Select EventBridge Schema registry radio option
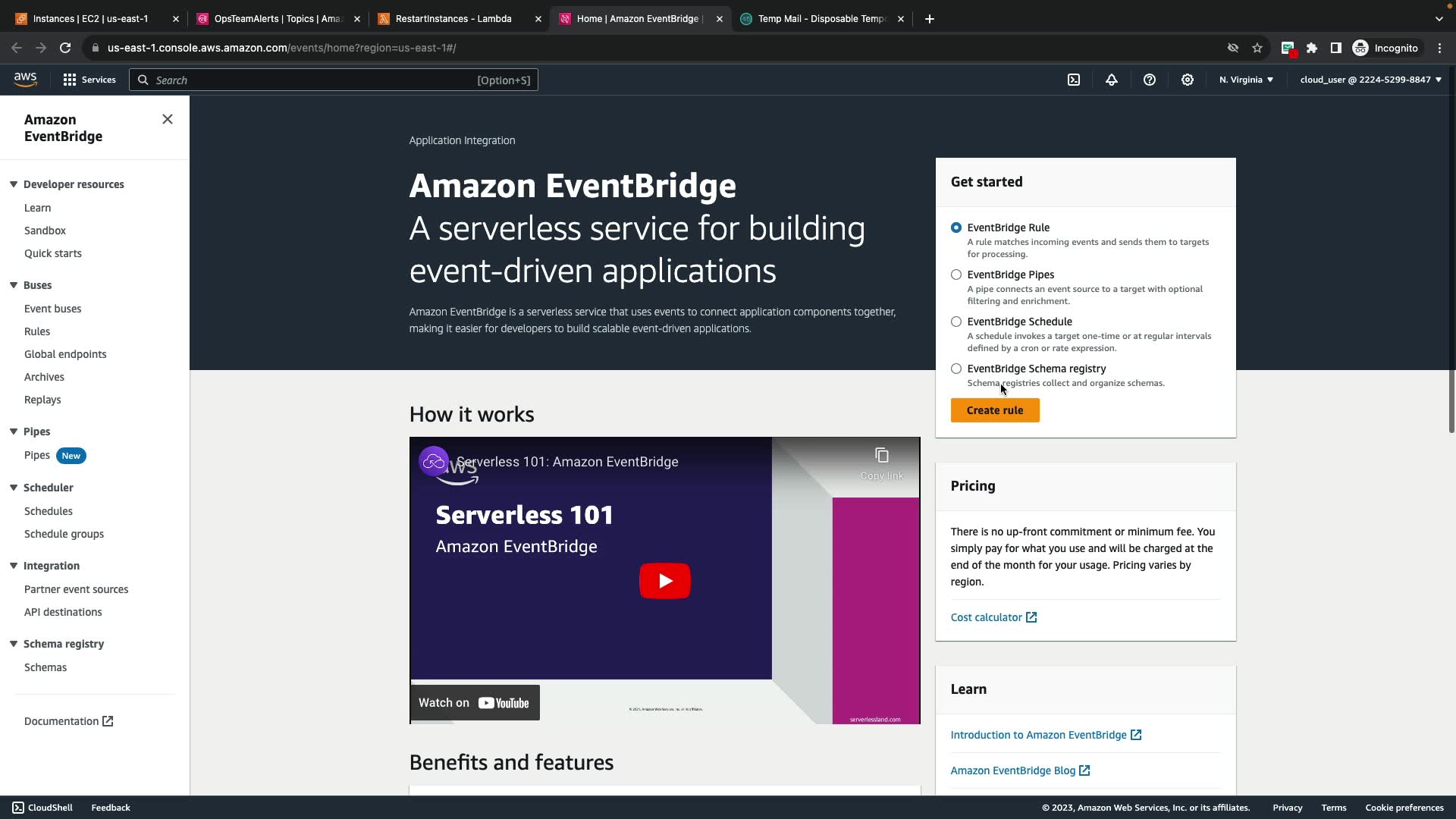The image size is (1456, 819). tap(956, 369)
